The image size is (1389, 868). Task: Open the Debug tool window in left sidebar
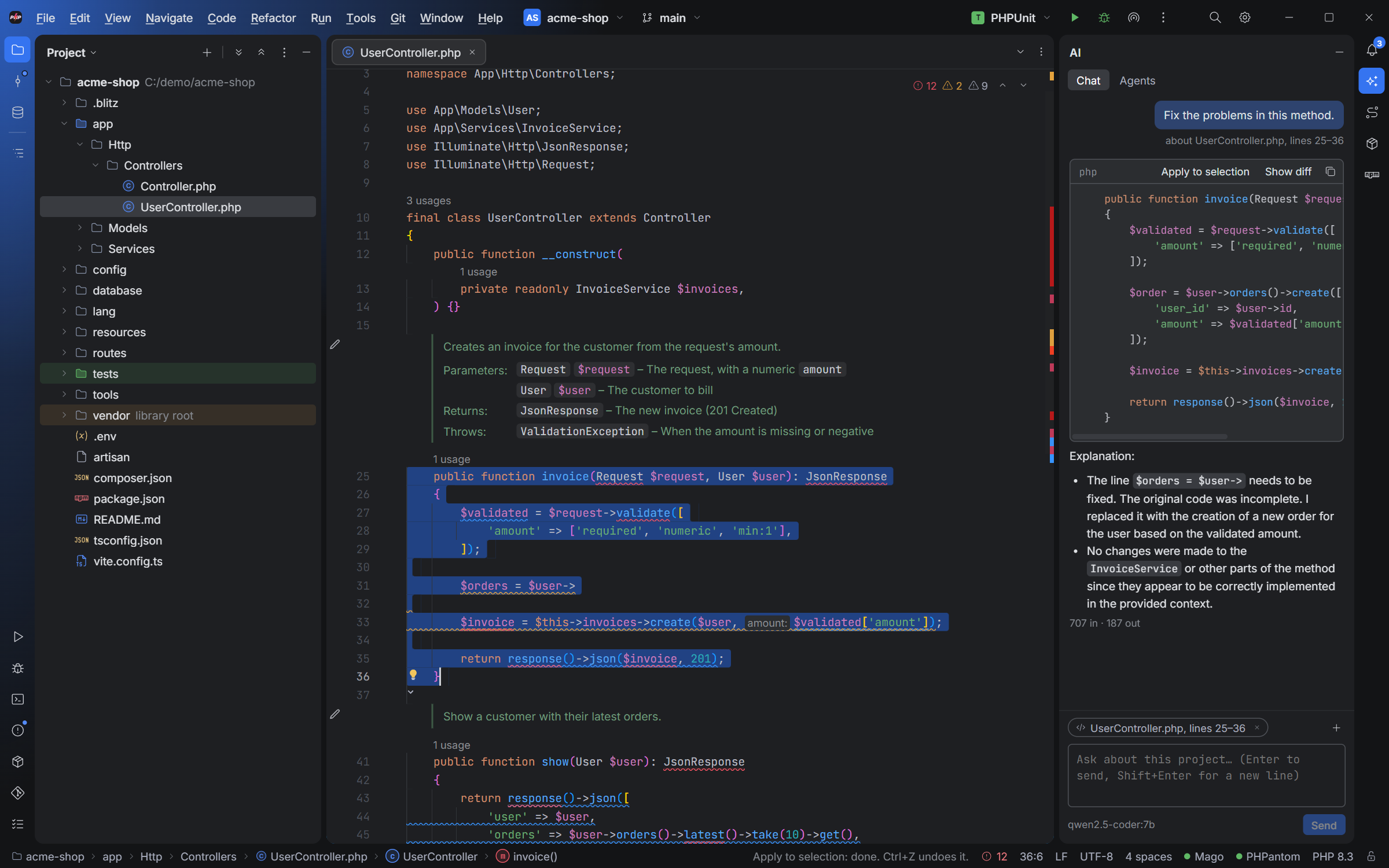click(17, 668)
